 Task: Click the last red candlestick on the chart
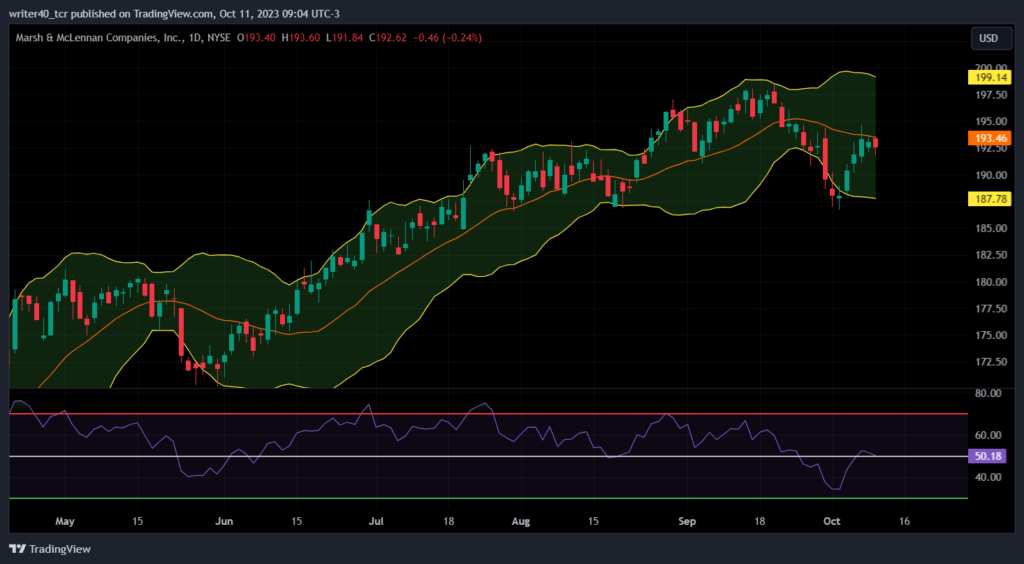(876, 143)
